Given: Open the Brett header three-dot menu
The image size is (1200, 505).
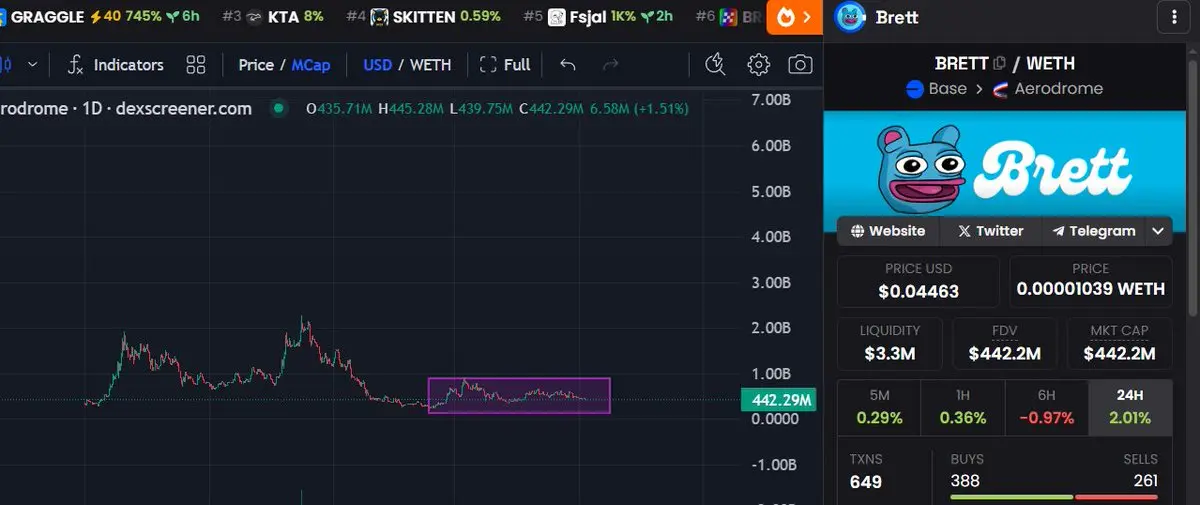Looking at the screenshot, I should [x=1172, y=17].
